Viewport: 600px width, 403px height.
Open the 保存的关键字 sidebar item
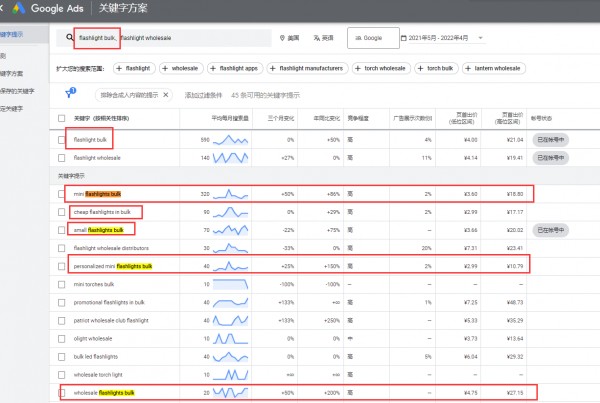17,91
